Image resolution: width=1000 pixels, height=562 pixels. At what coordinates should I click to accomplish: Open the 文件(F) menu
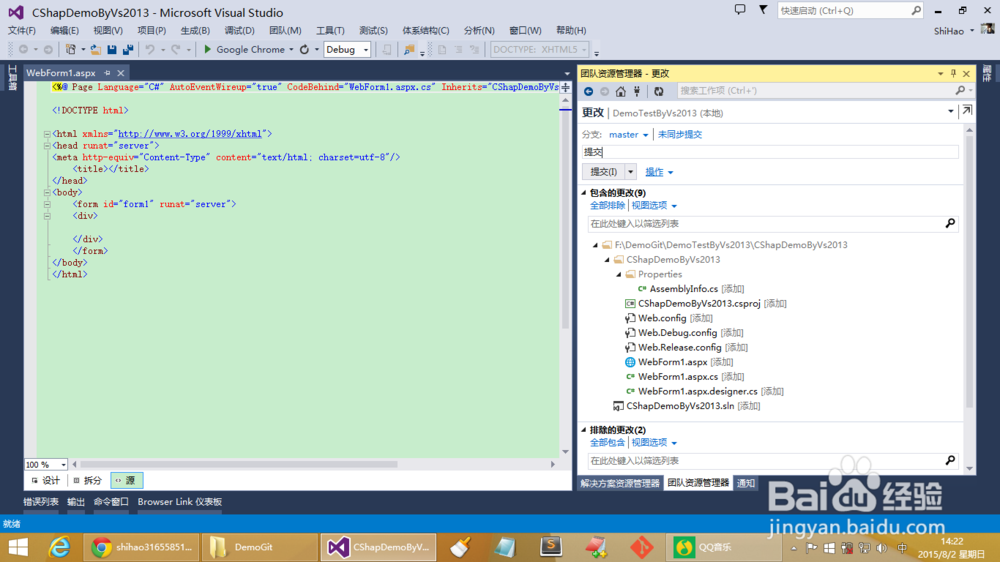pos(22,31)
